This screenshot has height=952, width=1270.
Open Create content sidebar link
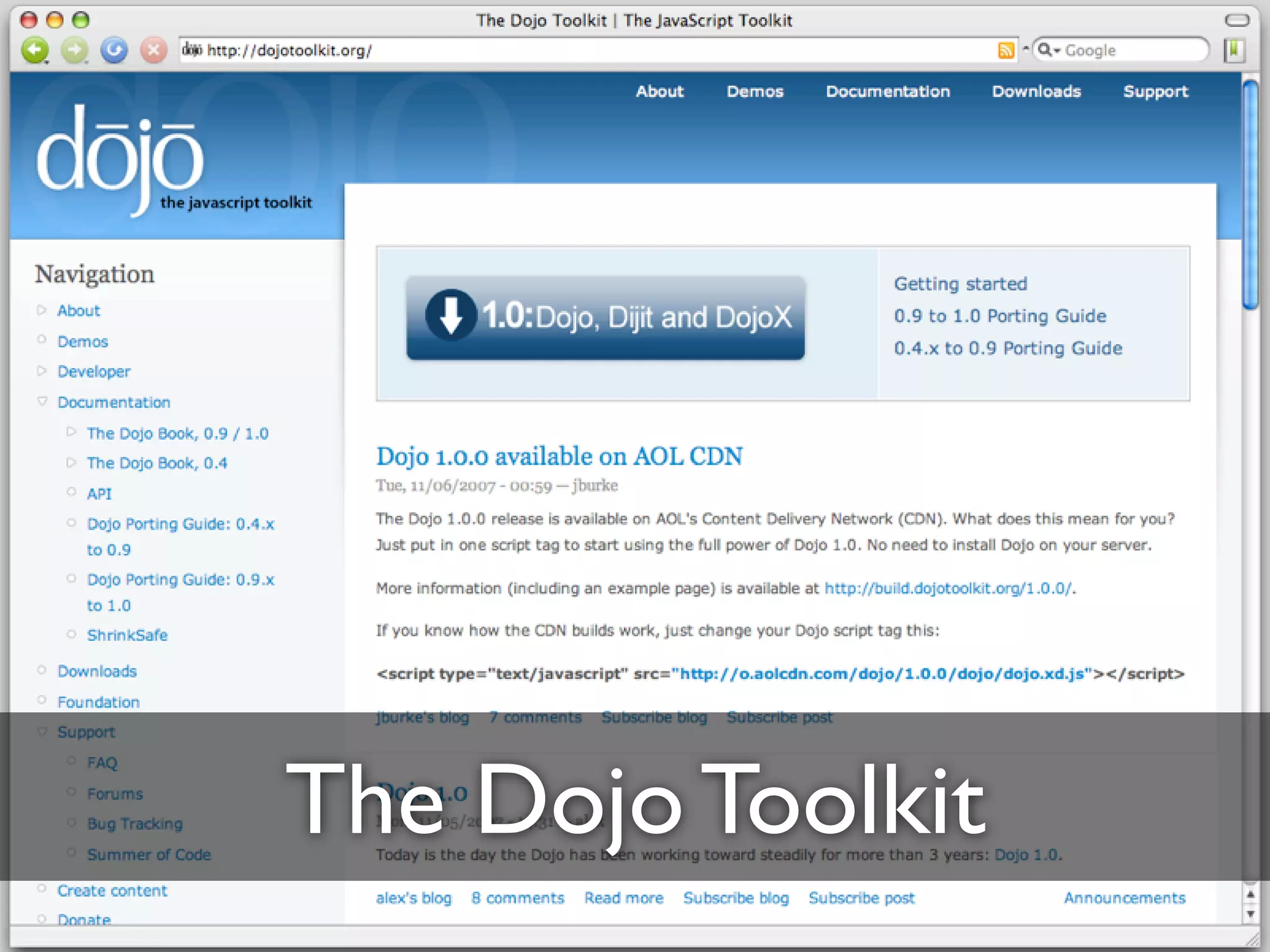point(112,891)
